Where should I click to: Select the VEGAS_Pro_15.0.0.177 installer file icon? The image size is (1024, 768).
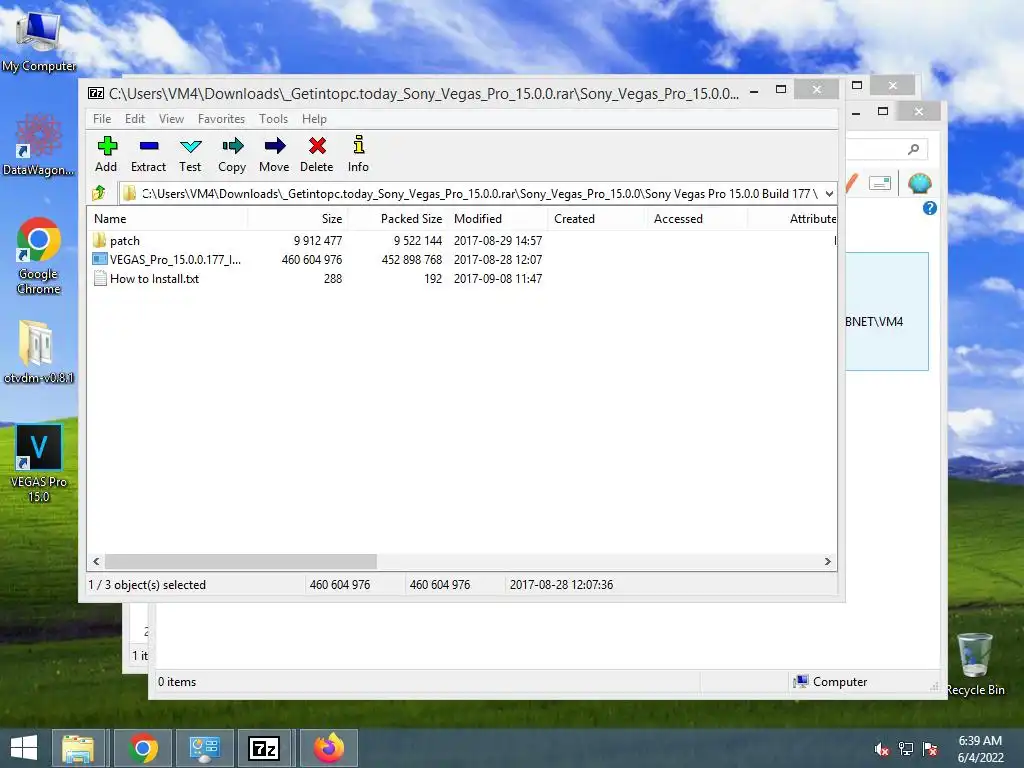tap(99, 259)
